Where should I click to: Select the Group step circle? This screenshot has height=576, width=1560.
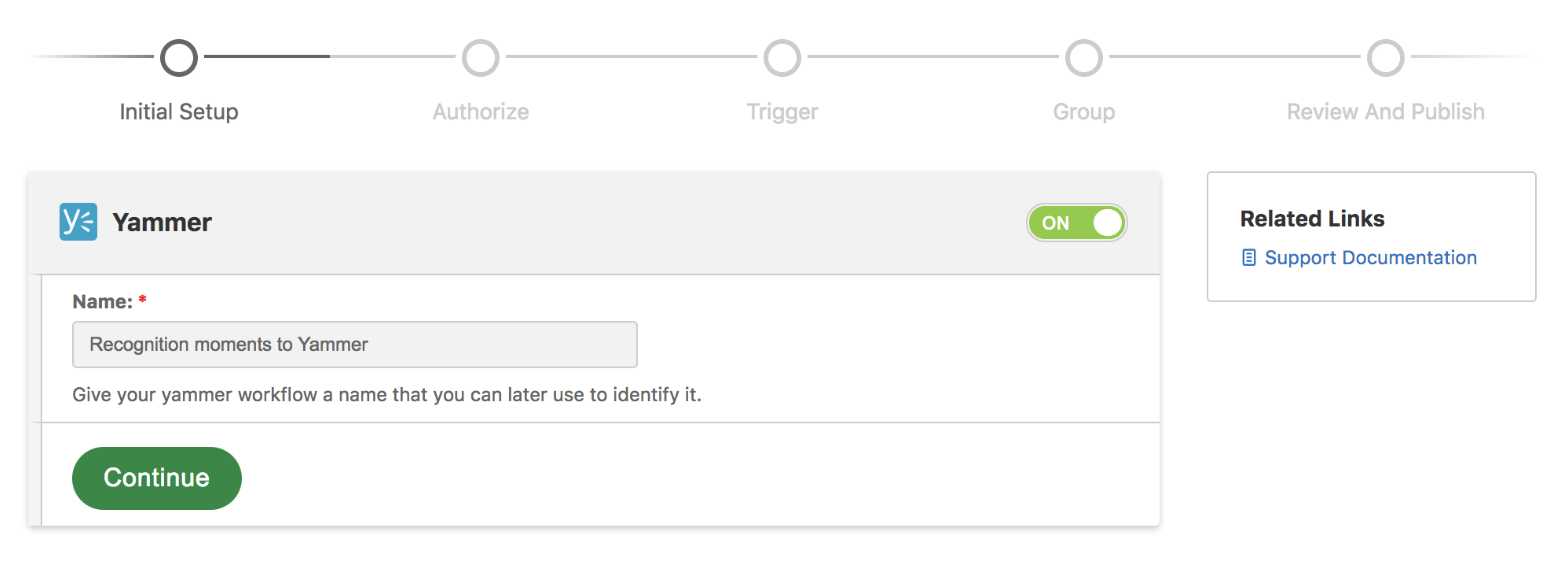click(x=1084, y=58)
